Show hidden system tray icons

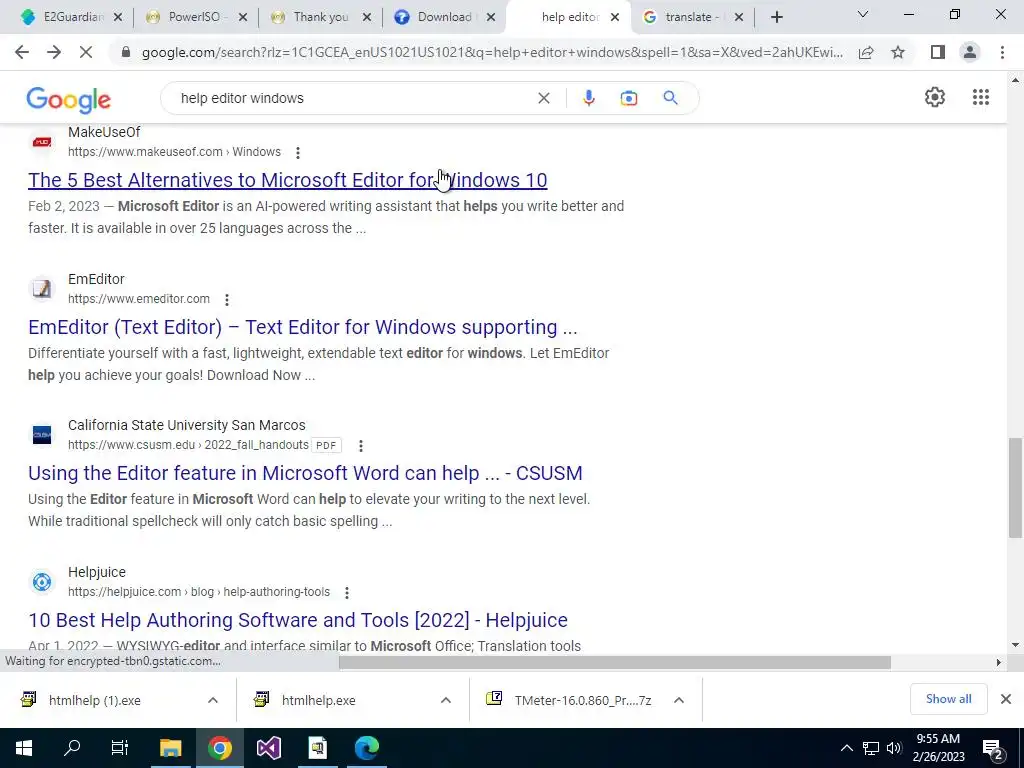pos(846,748)
